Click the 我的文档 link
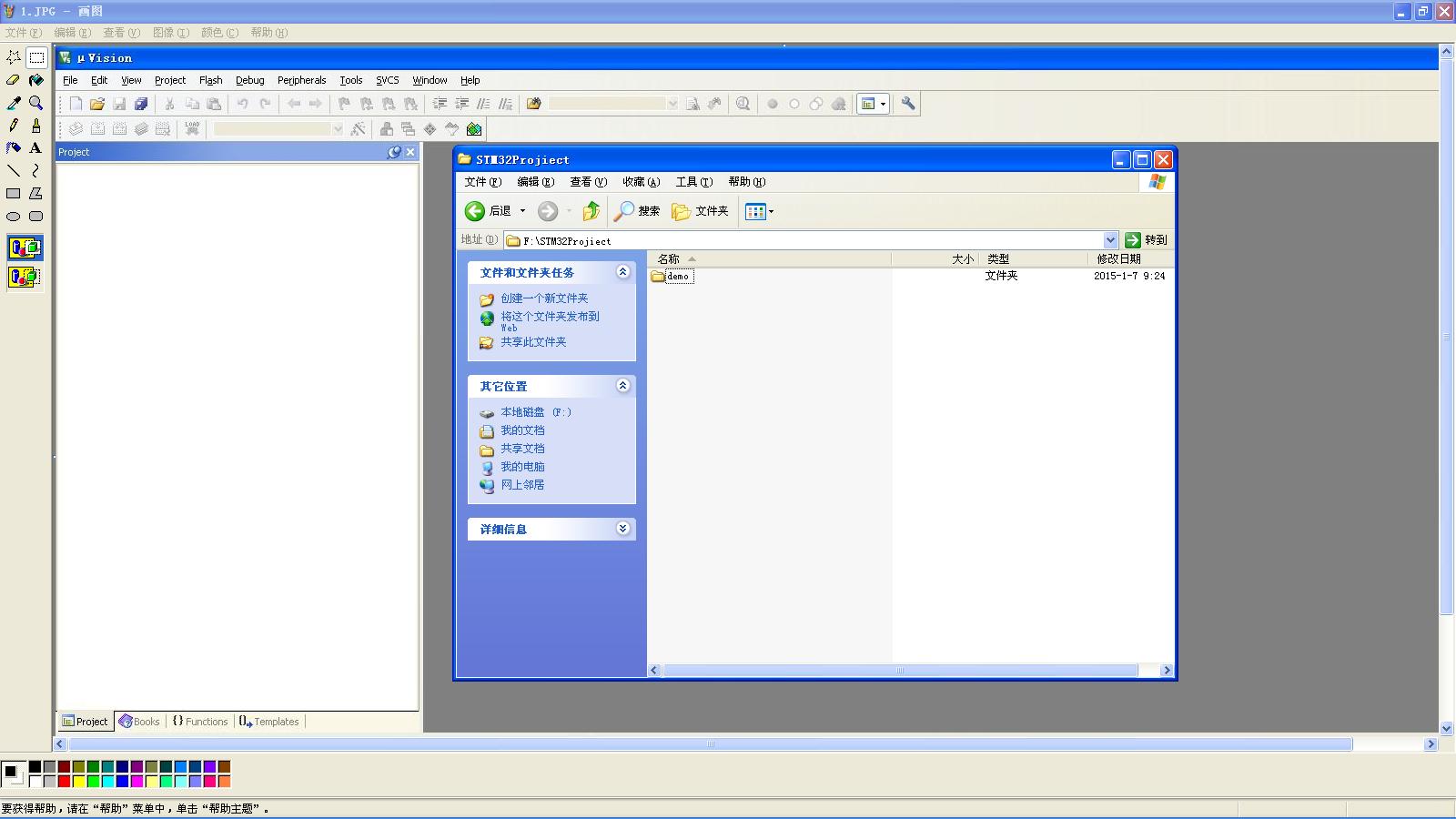The image size is (1456, 819). point(522,430)
